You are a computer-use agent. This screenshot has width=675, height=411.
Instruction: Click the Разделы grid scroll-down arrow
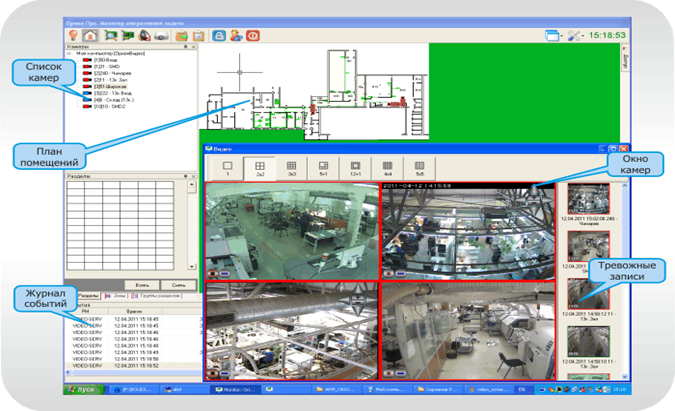(192, 267)
